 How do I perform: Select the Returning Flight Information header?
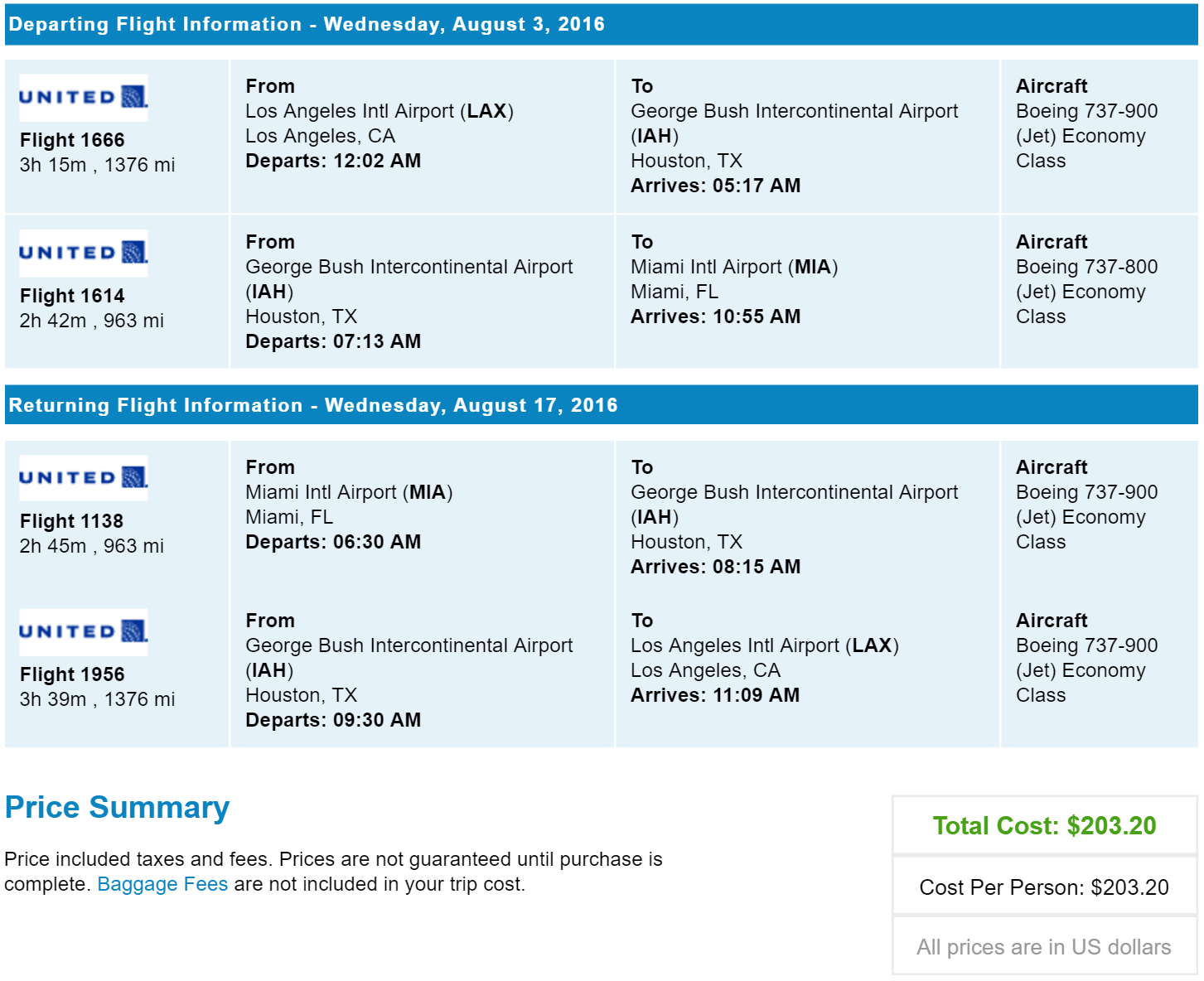[602, 405]
